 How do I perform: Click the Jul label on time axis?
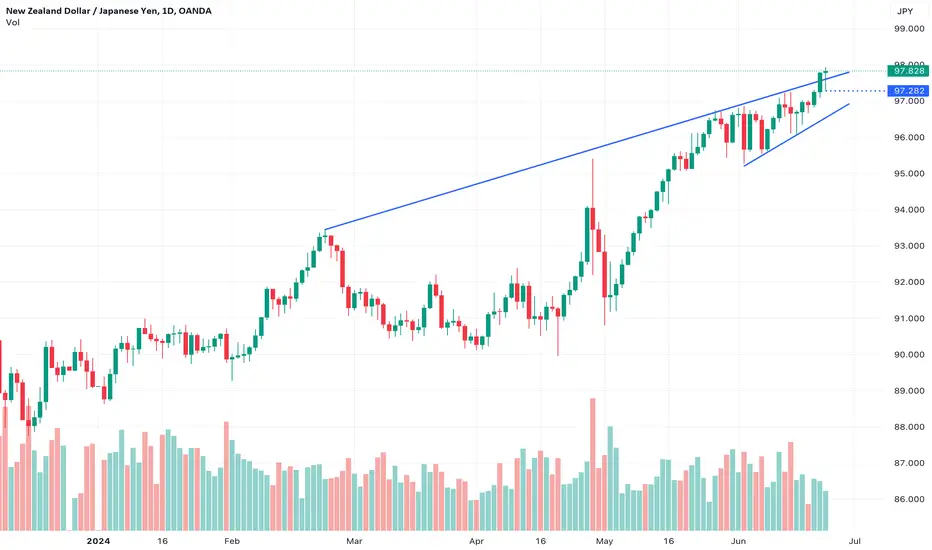point(855,540)
